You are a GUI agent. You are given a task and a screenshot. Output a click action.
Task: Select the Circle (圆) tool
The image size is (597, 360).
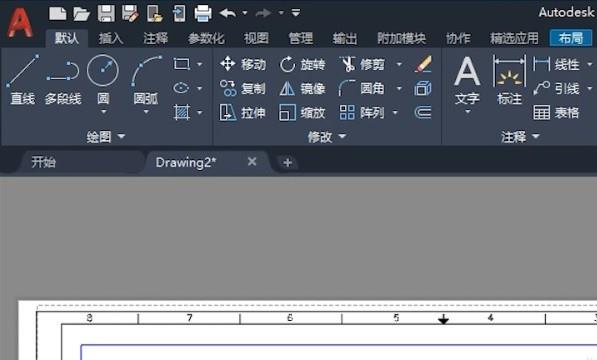[x=103, y=79]
